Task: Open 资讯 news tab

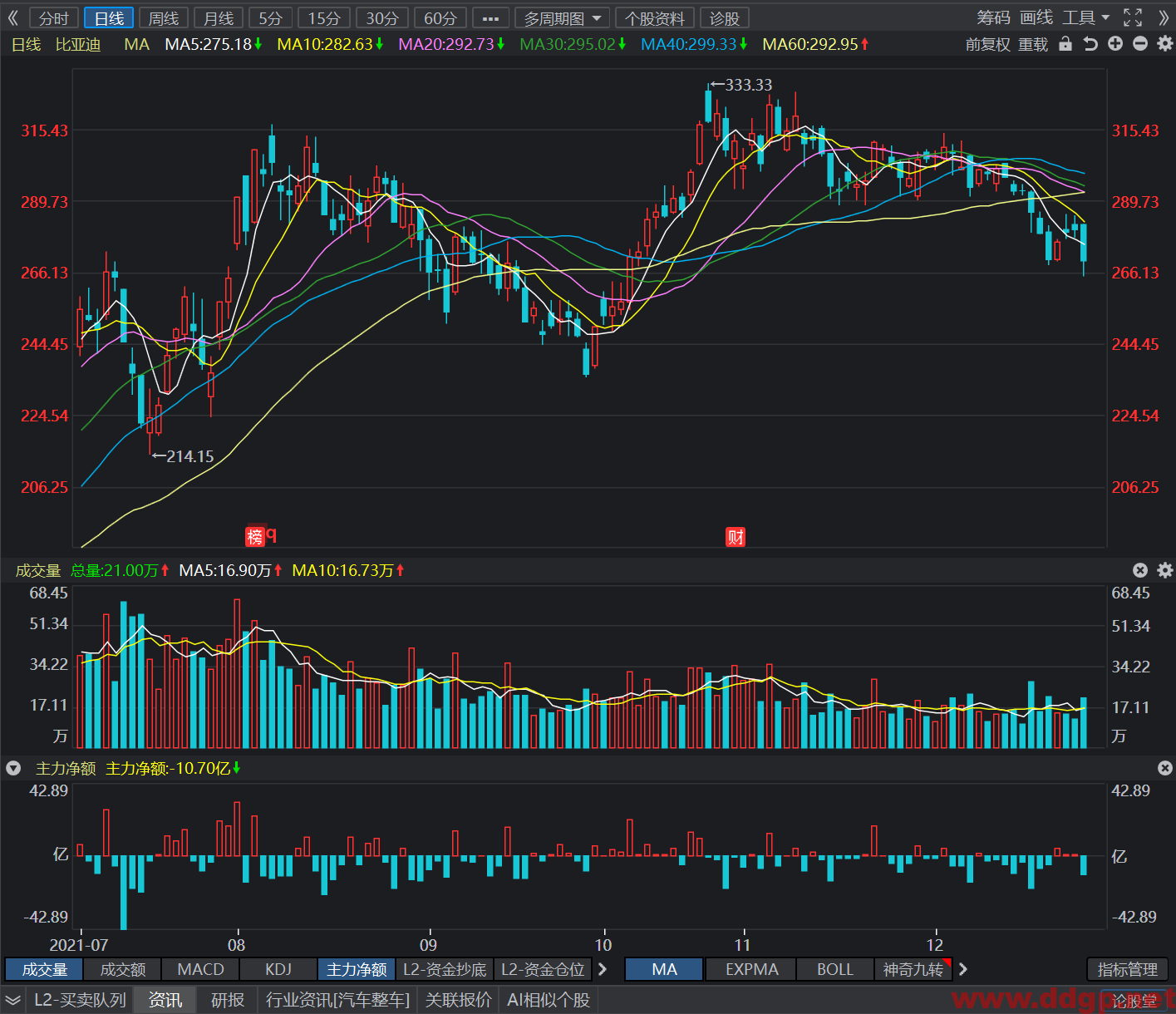Action: (165, 1000)
